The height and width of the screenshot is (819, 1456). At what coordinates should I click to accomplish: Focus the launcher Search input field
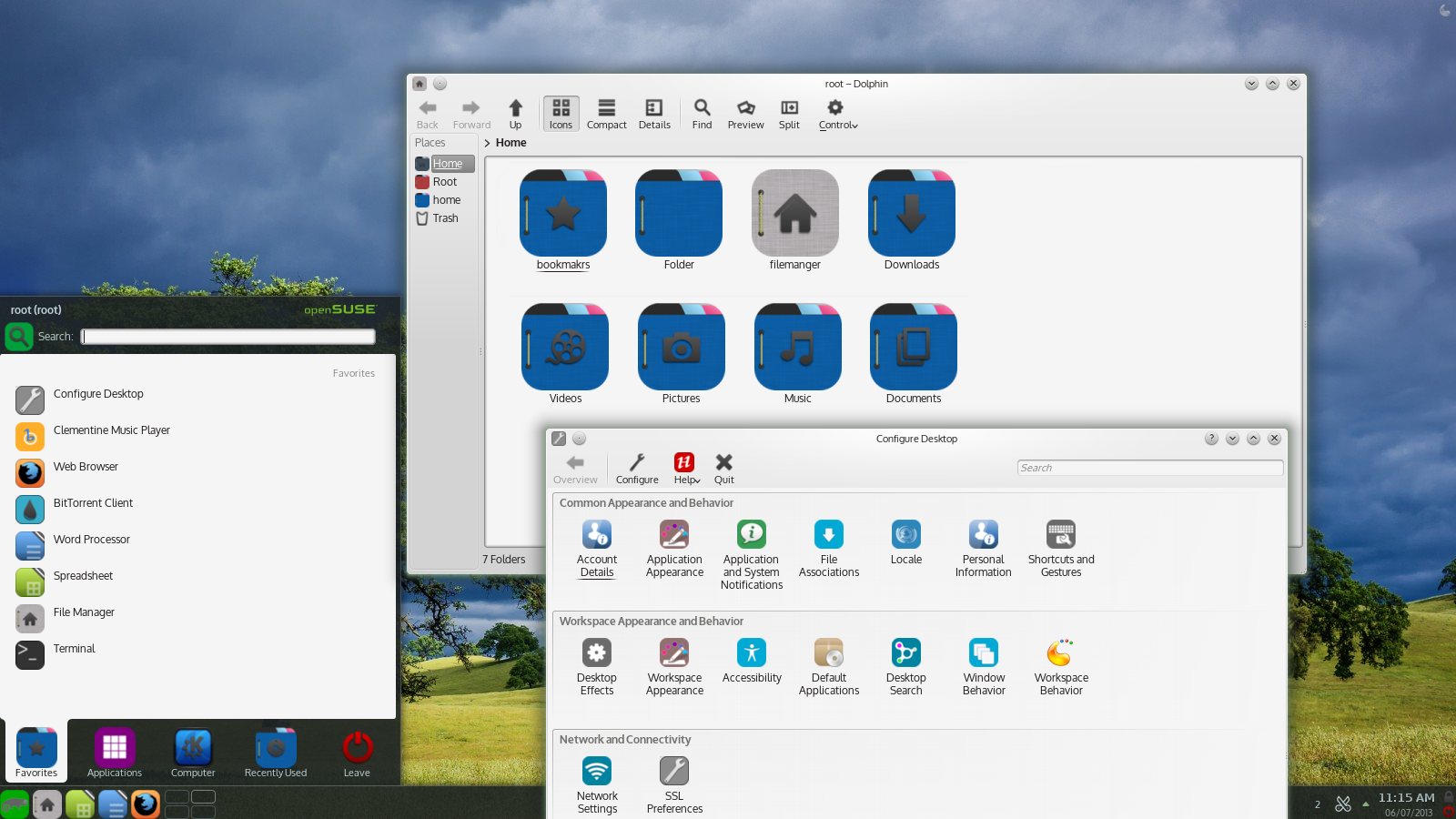tap(228, 337)
